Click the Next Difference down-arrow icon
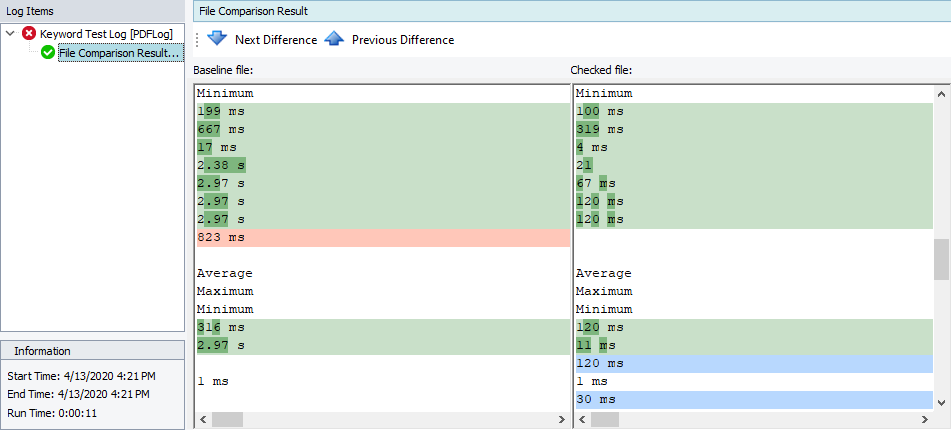 coord(217,40)
